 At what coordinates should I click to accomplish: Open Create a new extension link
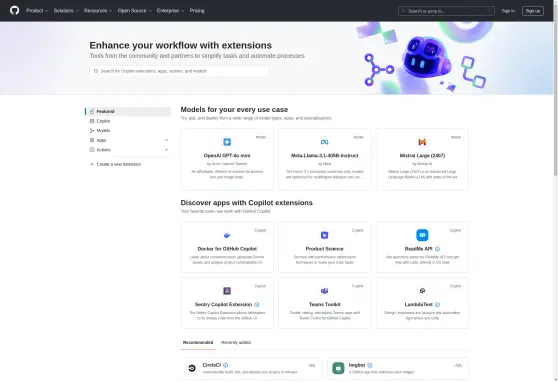[119, 164]
